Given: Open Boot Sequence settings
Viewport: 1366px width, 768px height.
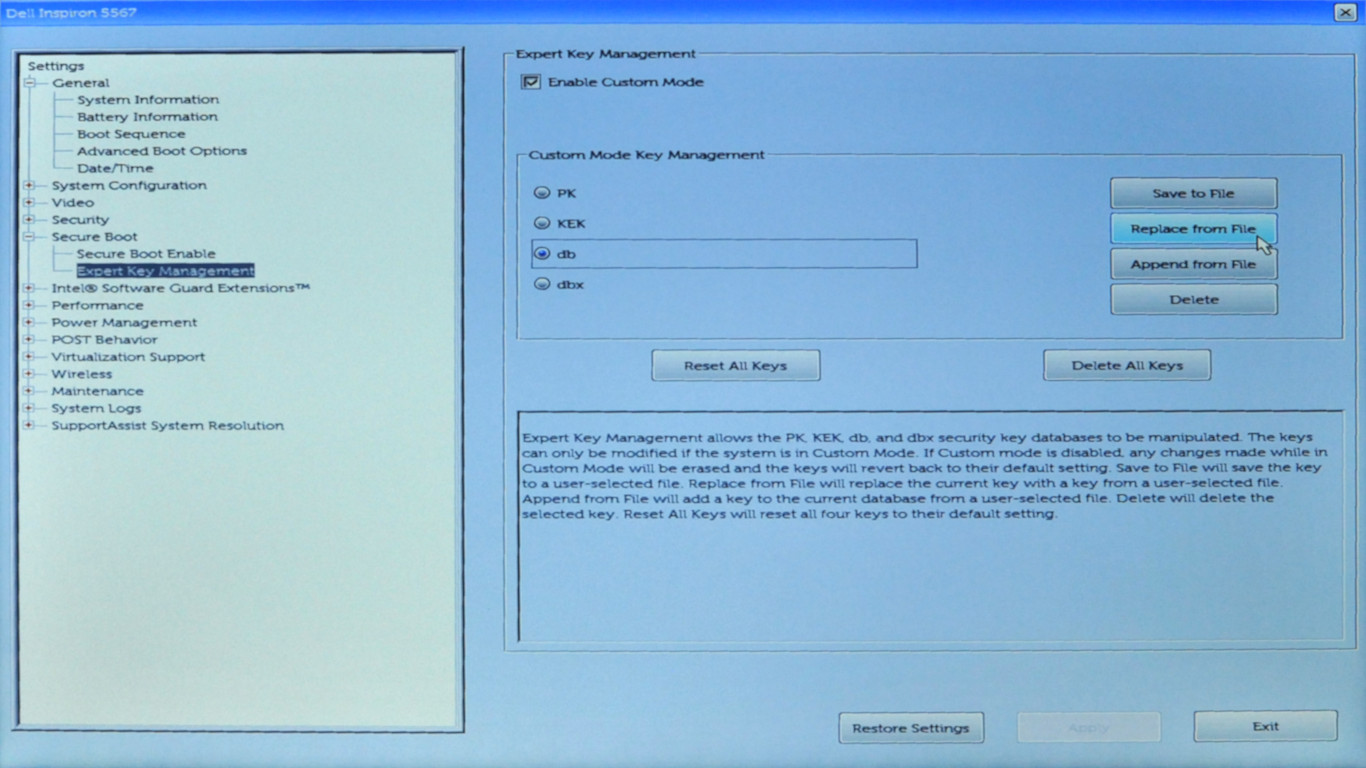Looking at the screenshot, I should pos(131,134).
